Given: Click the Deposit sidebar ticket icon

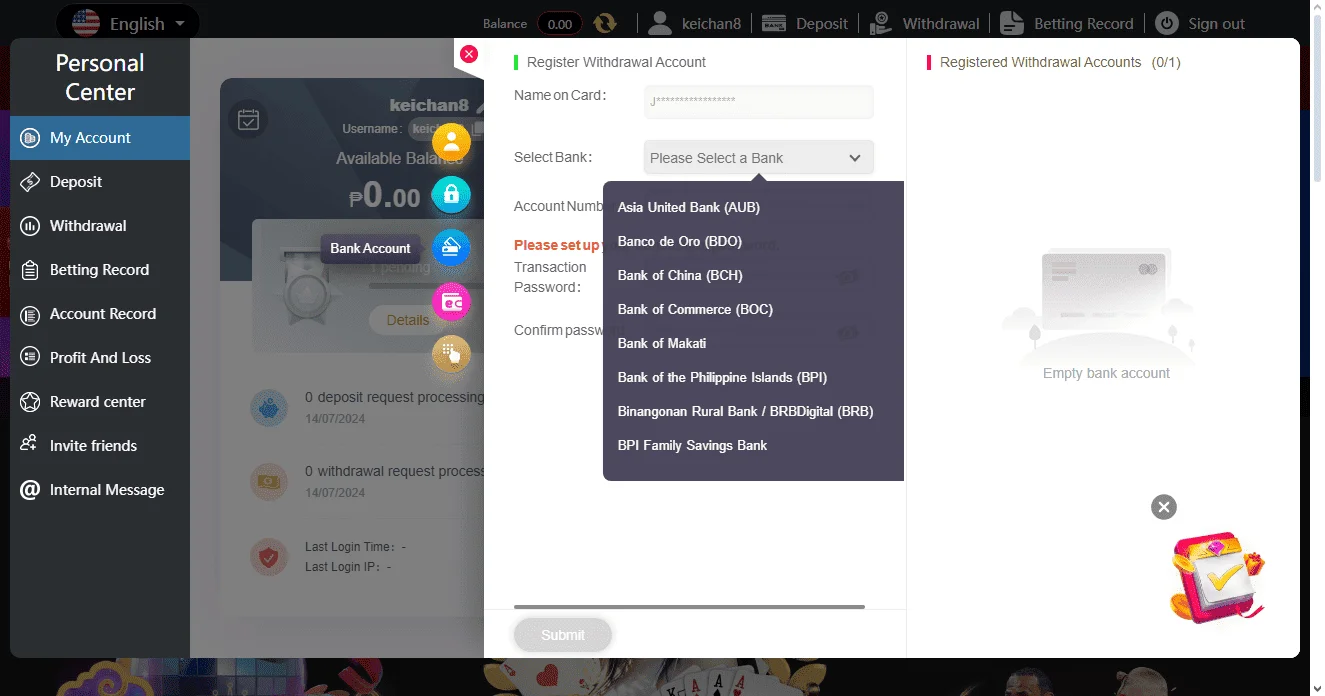Looking at the screenshot, I should (x=31, y=182).
